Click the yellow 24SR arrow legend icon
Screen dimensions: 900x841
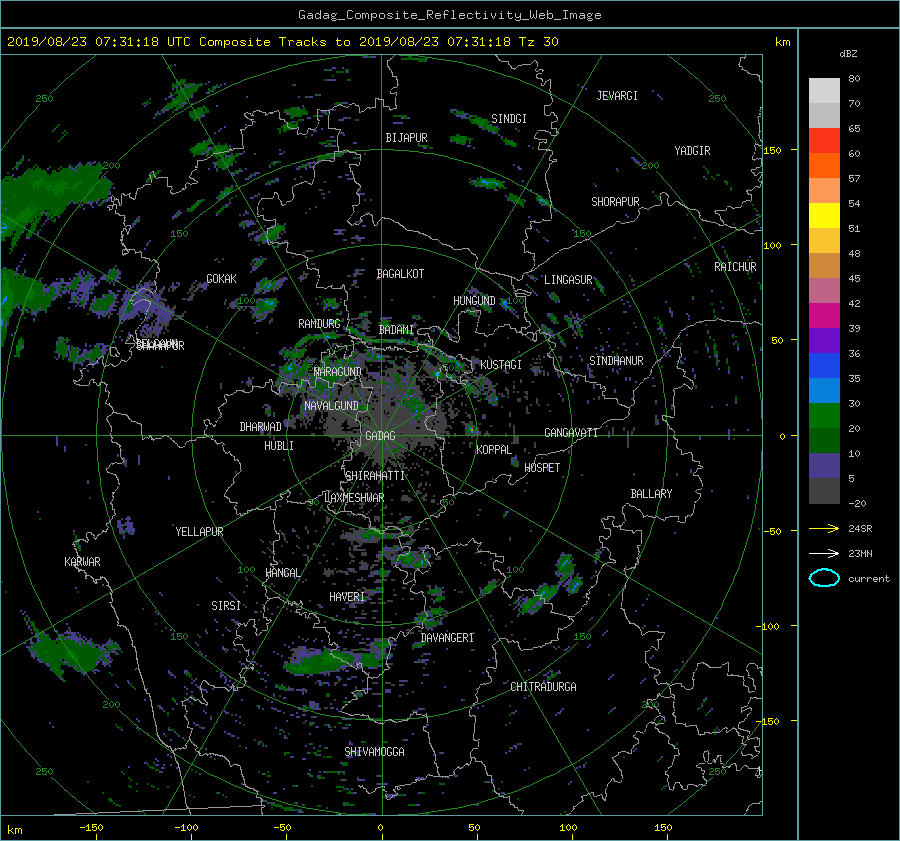tap(824, 528)
